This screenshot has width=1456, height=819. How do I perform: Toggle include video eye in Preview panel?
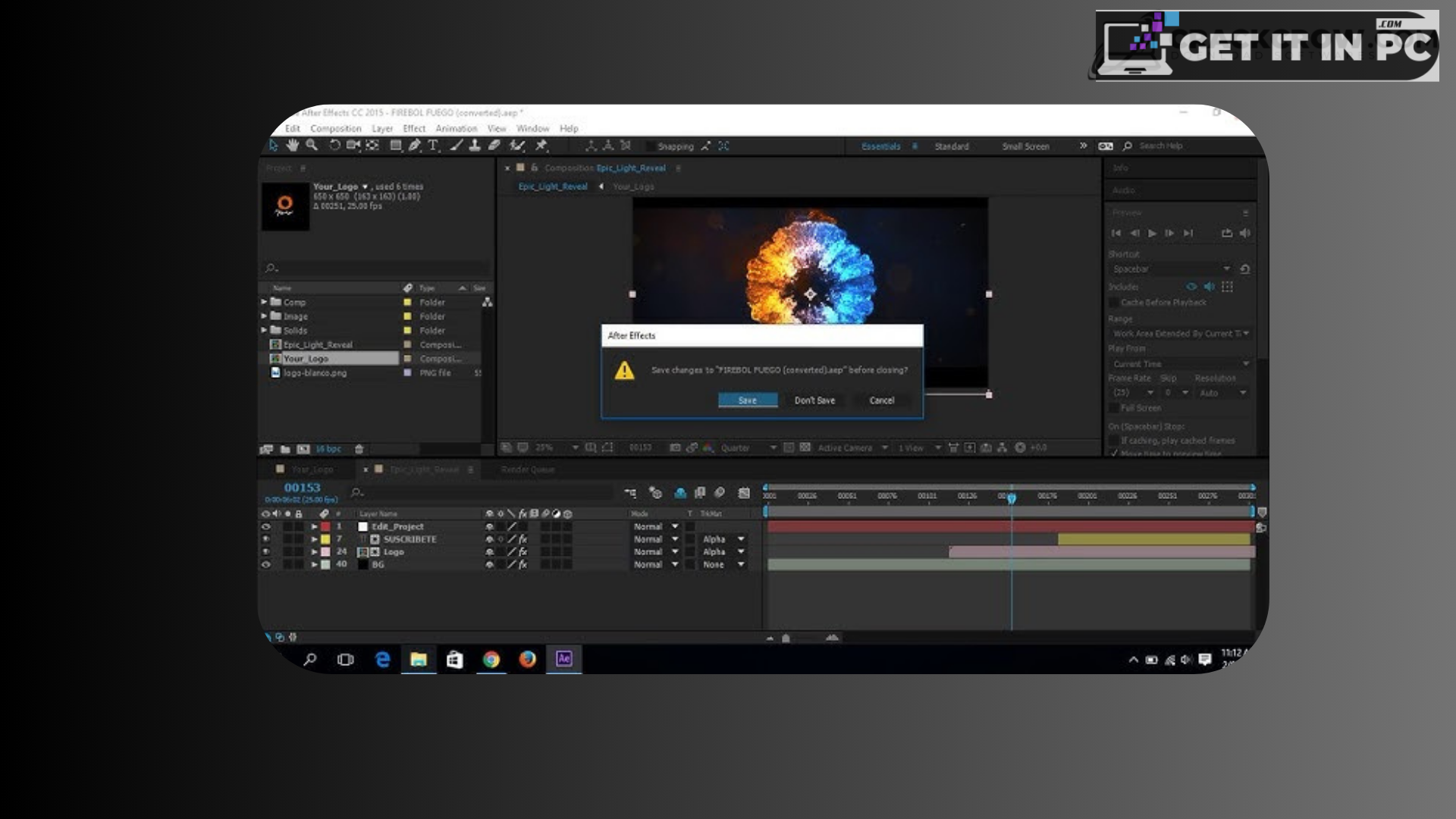click(x=1191, y=287)
